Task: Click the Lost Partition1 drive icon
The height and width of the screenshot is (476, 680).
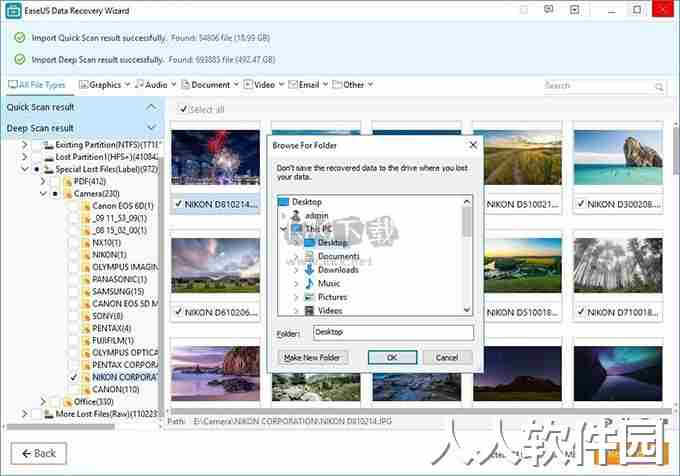Action: (49, 157)
